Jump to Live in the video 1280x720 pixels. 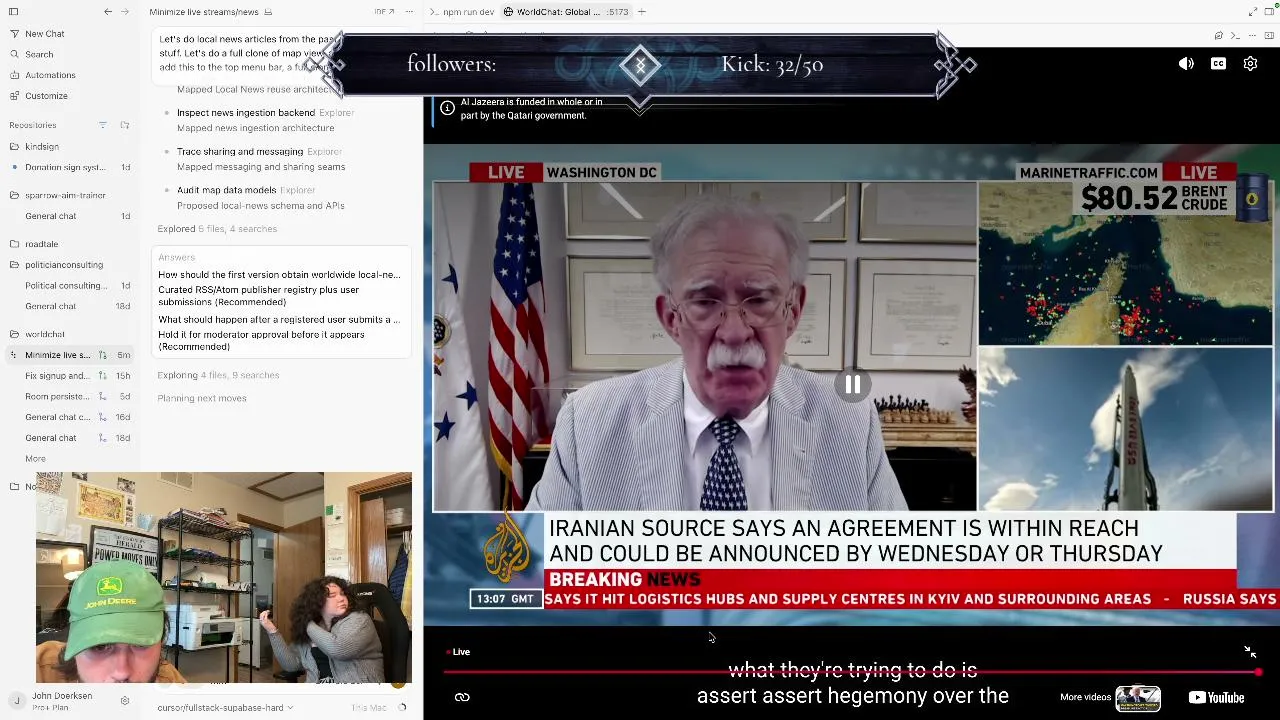[459, 652]
